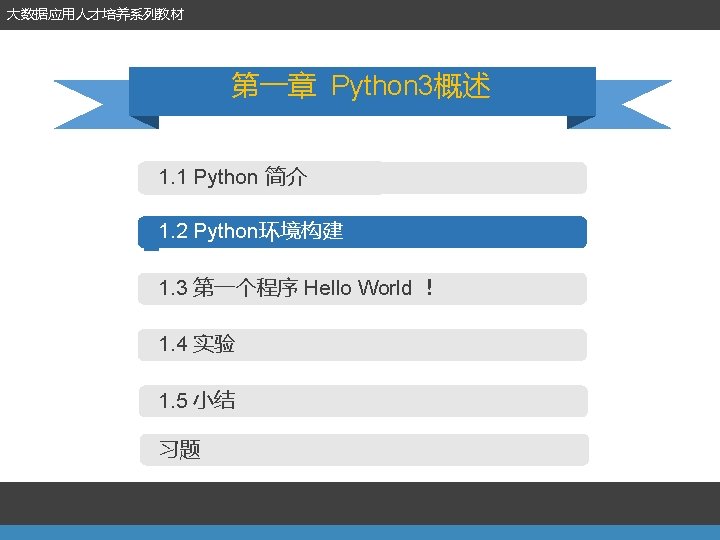Open 1.3 第一个程序 Hello World item
720x540 pixels.
click(x=362, y=289)
